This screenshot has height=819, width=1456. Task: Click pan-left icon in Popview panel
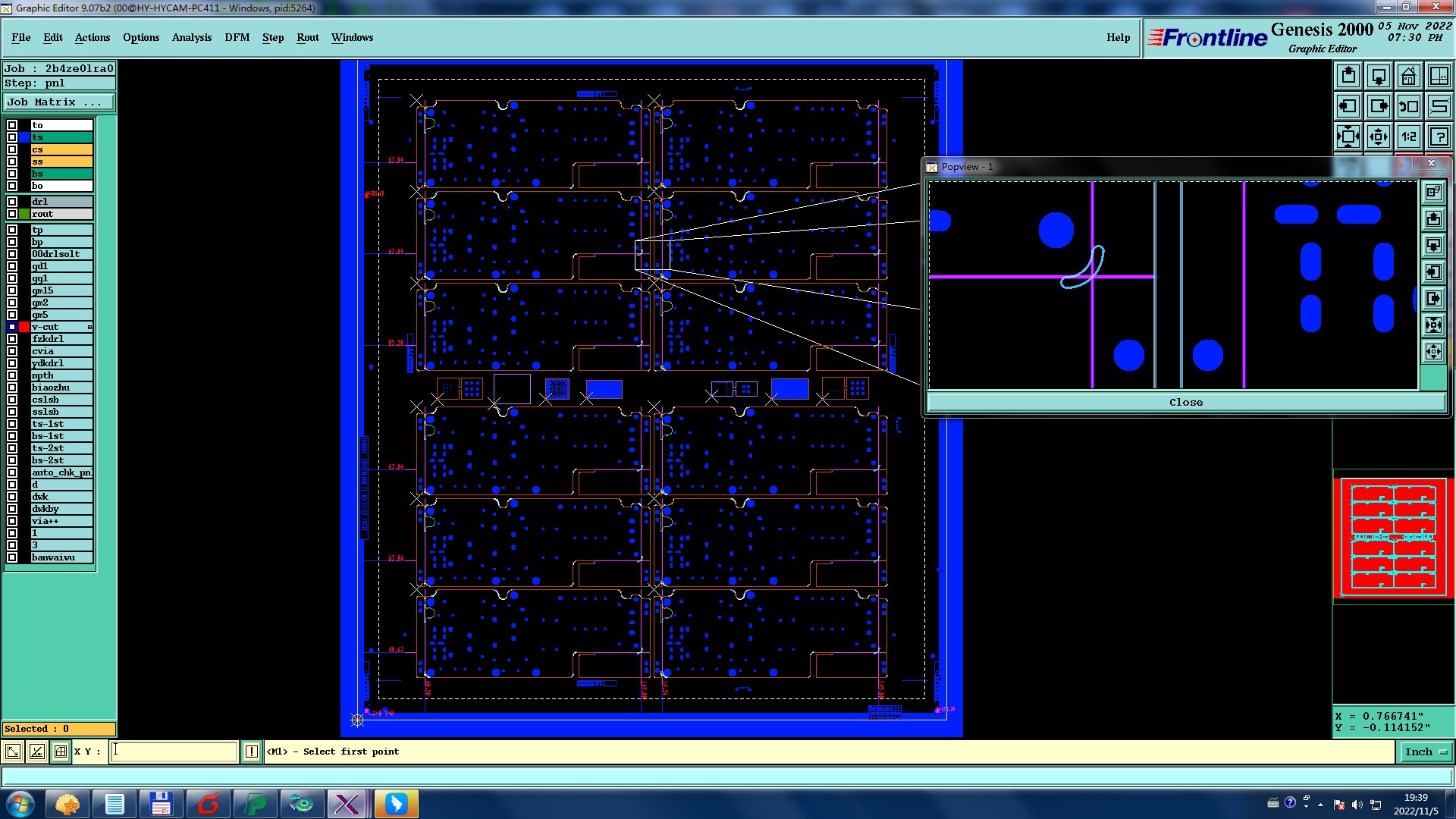[x=1433, y=271]
